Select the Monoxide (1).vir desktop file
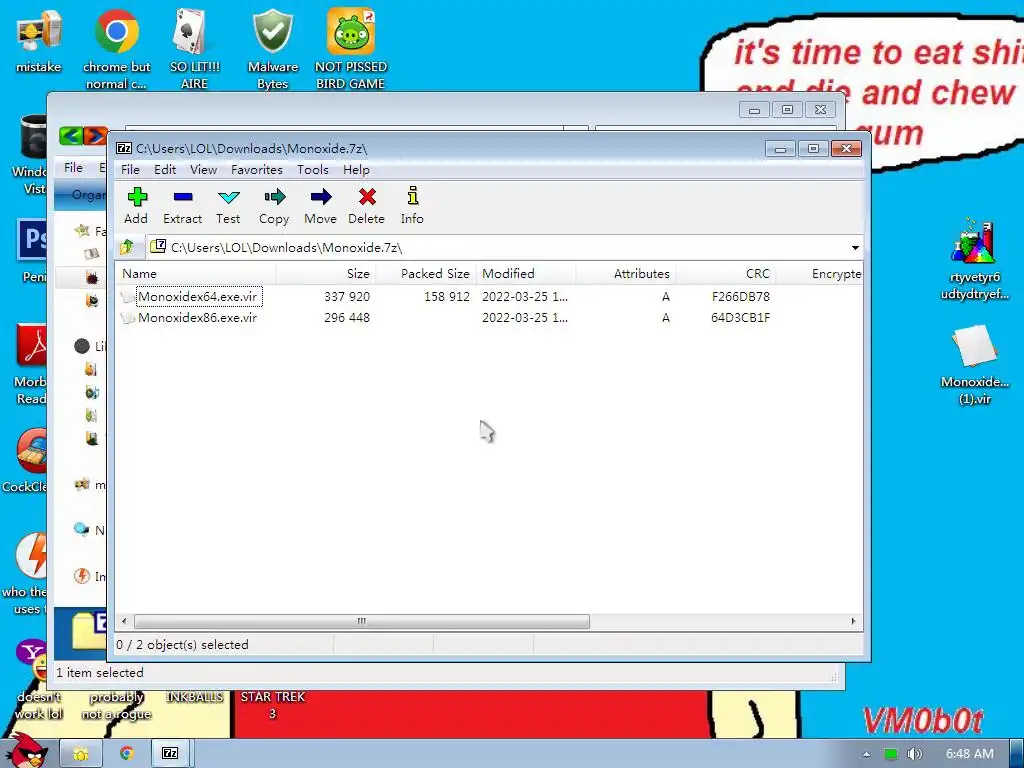Image resolution: width=1024 pixels, height=768 pixels. pyautogui.click(x=974, y=364)
